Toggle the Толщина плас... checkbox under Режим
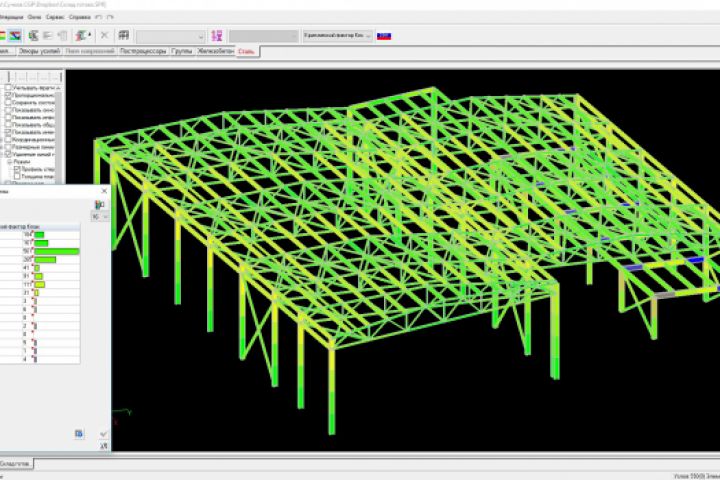Screen dimensions: 720x480 tap(17, 176)
